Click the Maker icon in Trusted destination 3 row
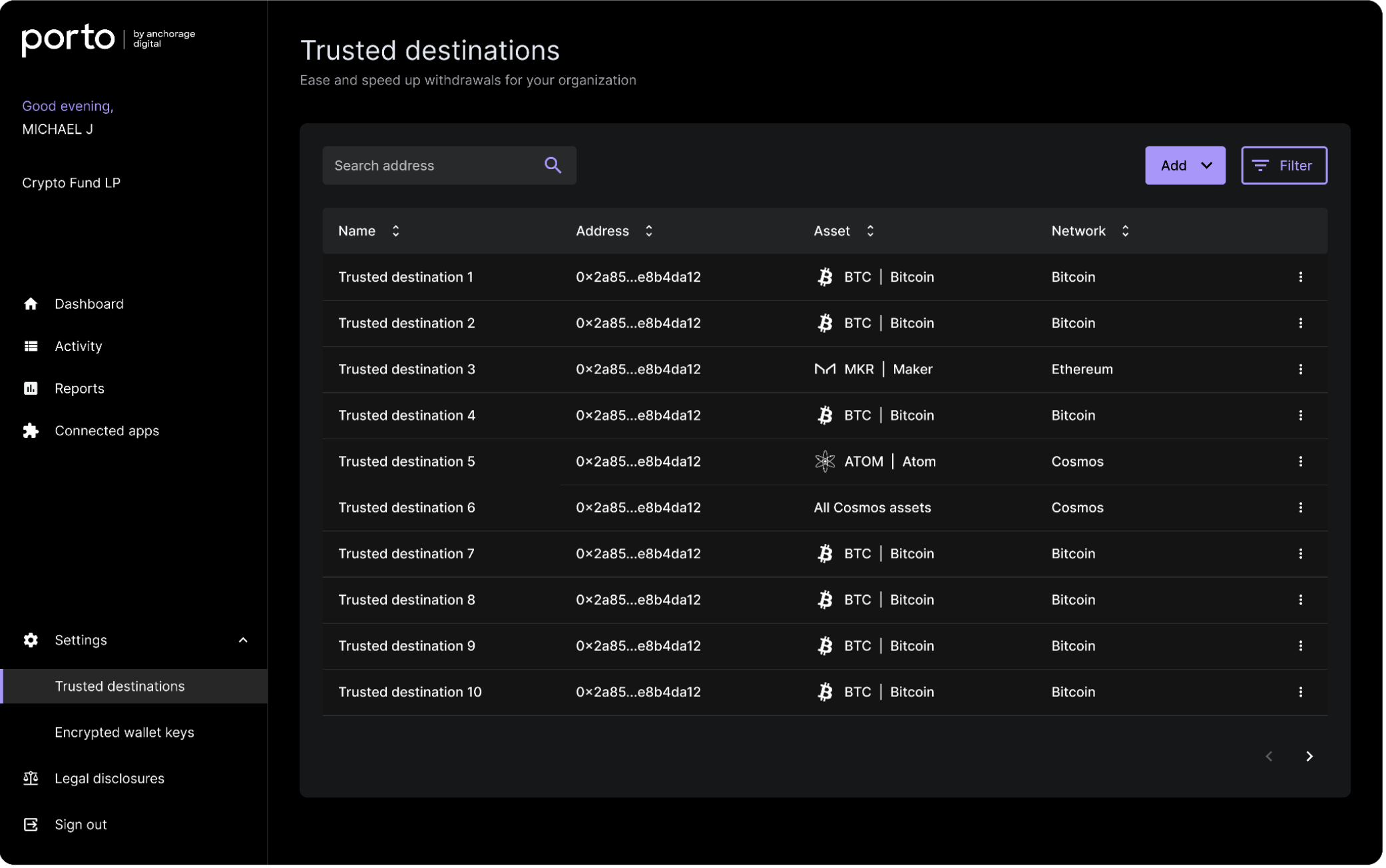The width and height of the screenshot is (1386, 868). click(x=826, y=370)
